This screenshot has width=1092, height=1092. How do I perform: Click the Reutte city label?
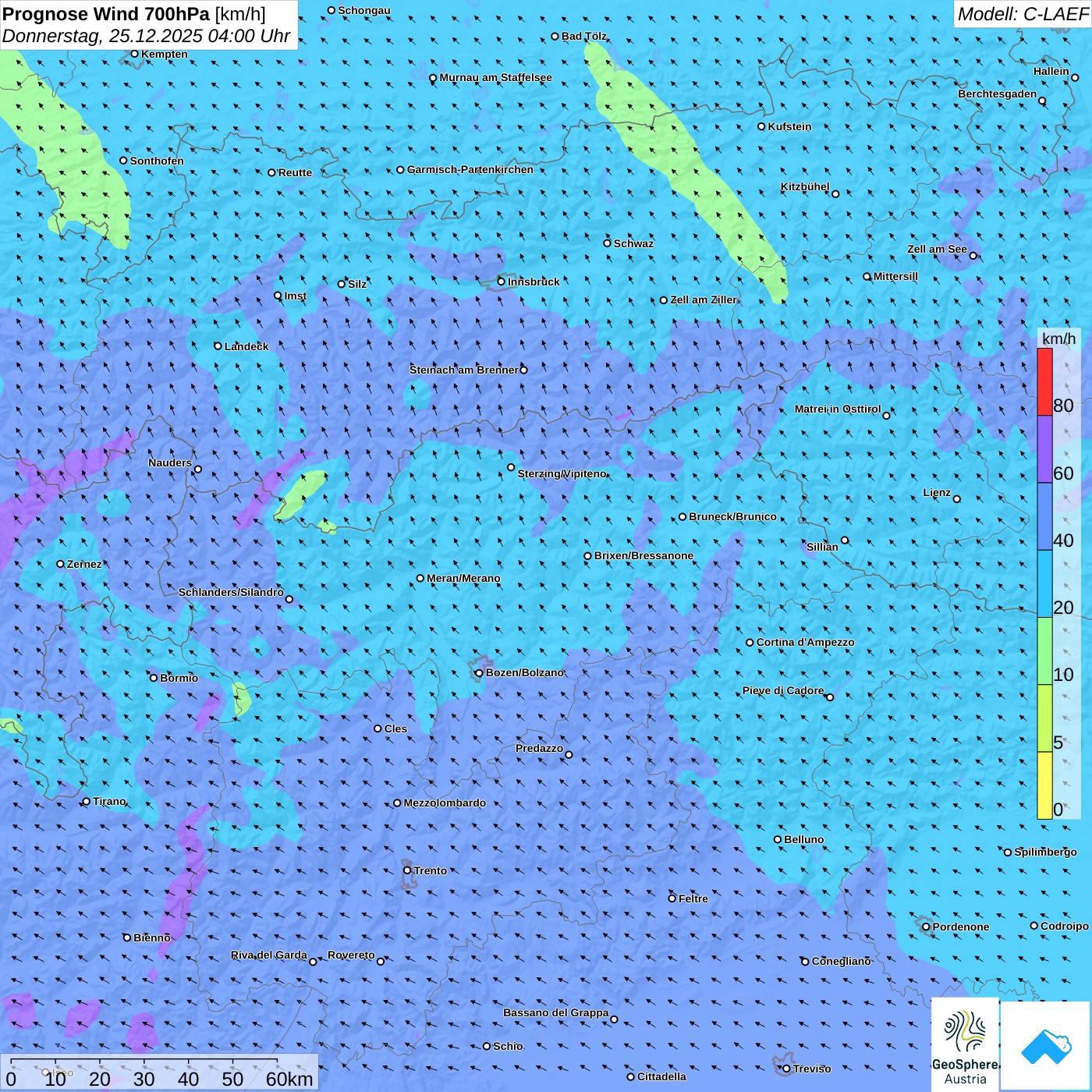(295, 172)
